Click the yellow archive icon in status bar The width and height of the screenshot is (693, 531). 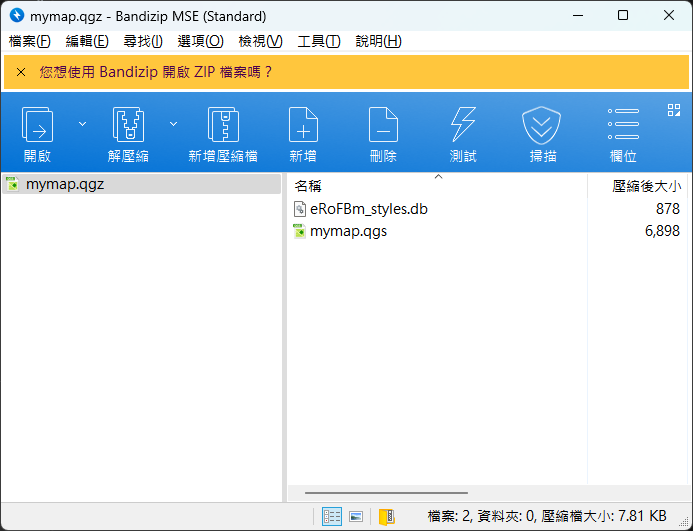(x=386, y=516)
